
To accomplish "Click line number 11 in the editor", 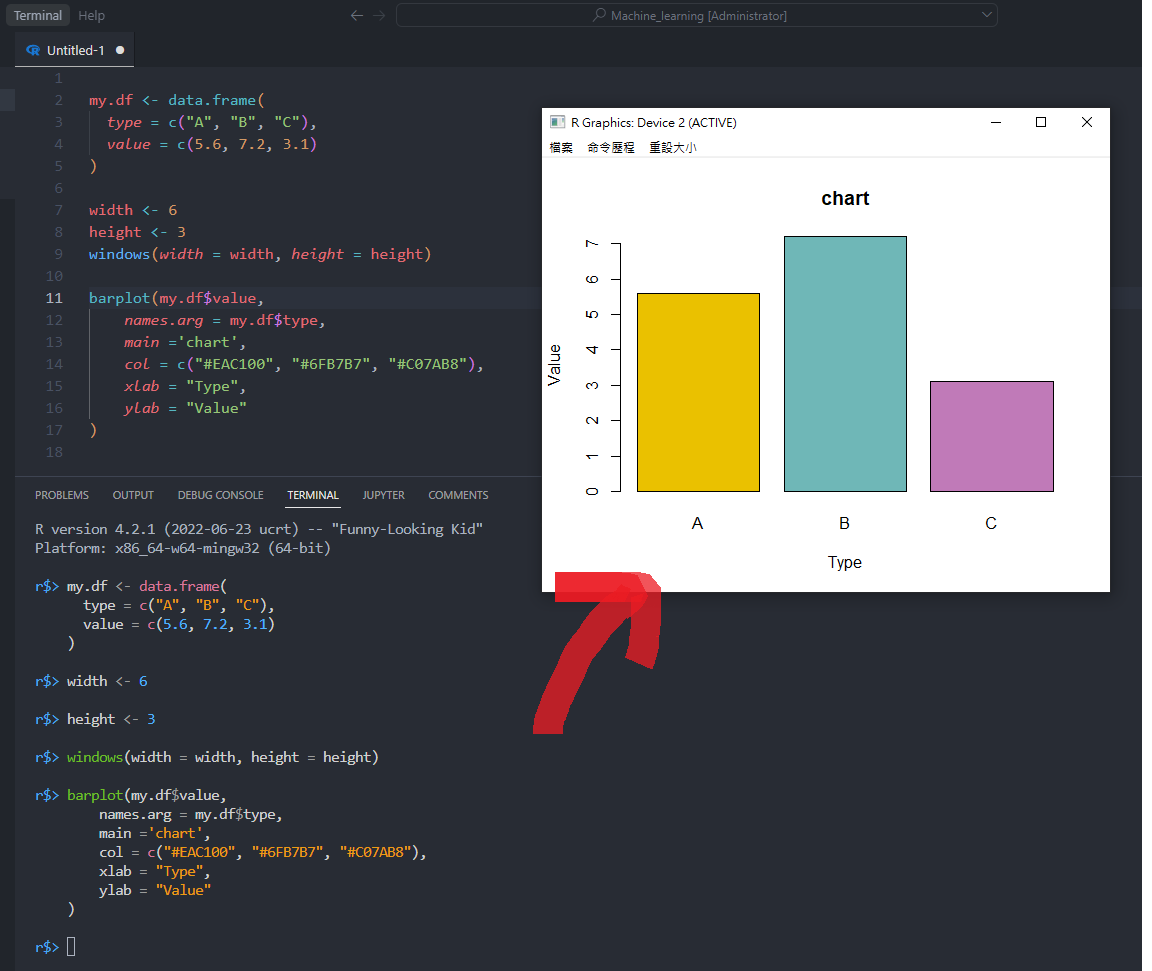I will 54,297.
